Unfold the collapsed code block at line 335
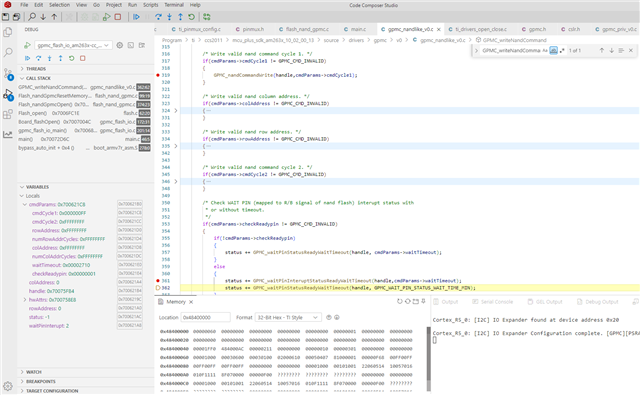This screenshot has height=395, width=640. click(176, 146)
